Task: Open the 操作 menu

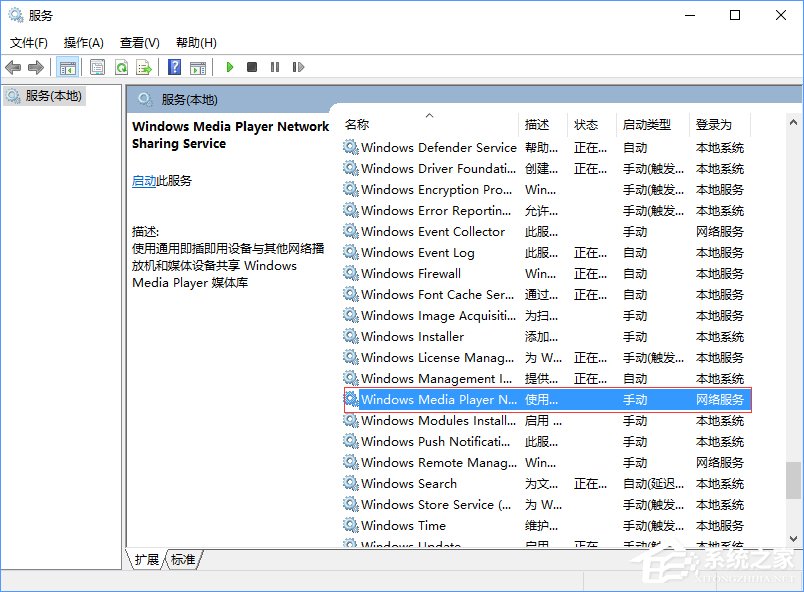Action: tap(83, 42)
